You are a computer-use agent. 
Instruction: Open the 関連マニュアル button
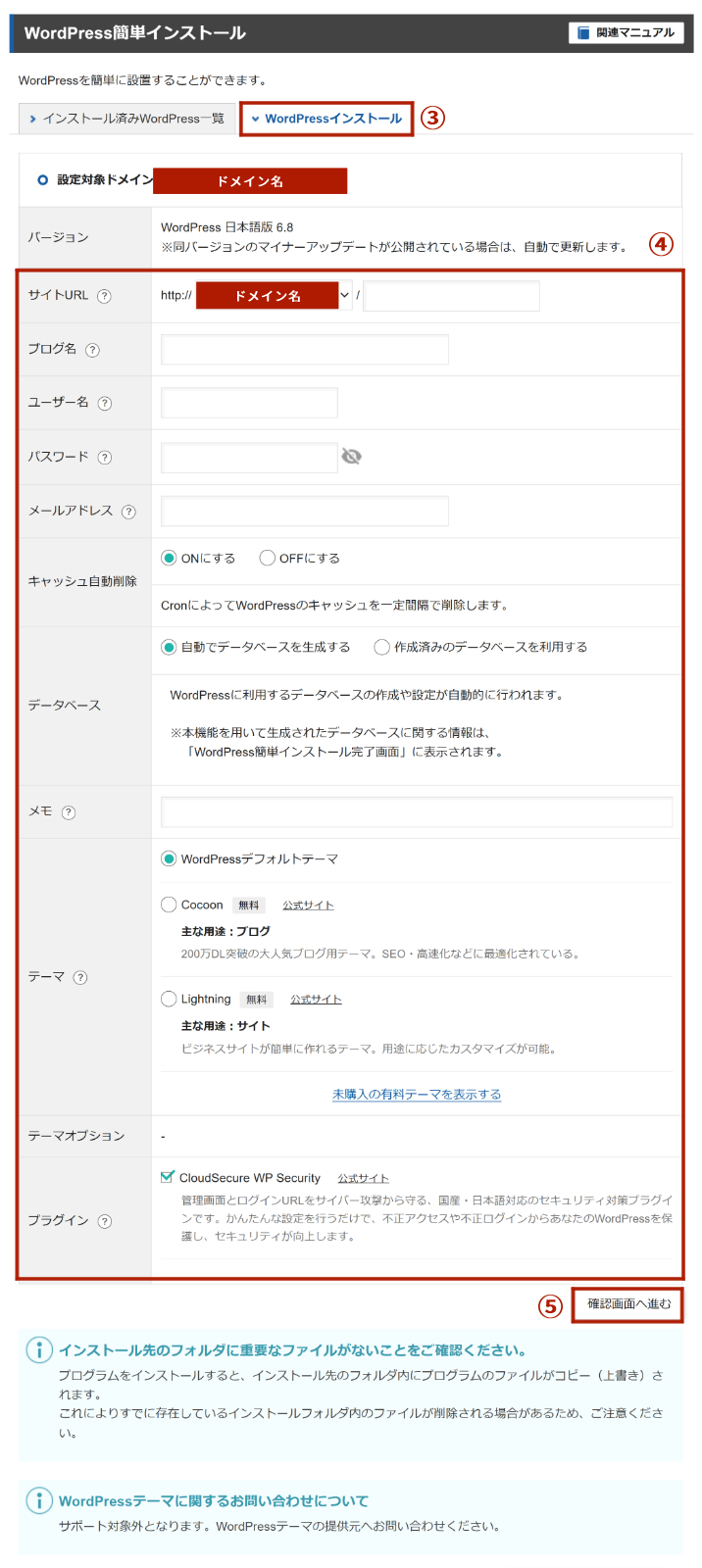coord(626,32)
